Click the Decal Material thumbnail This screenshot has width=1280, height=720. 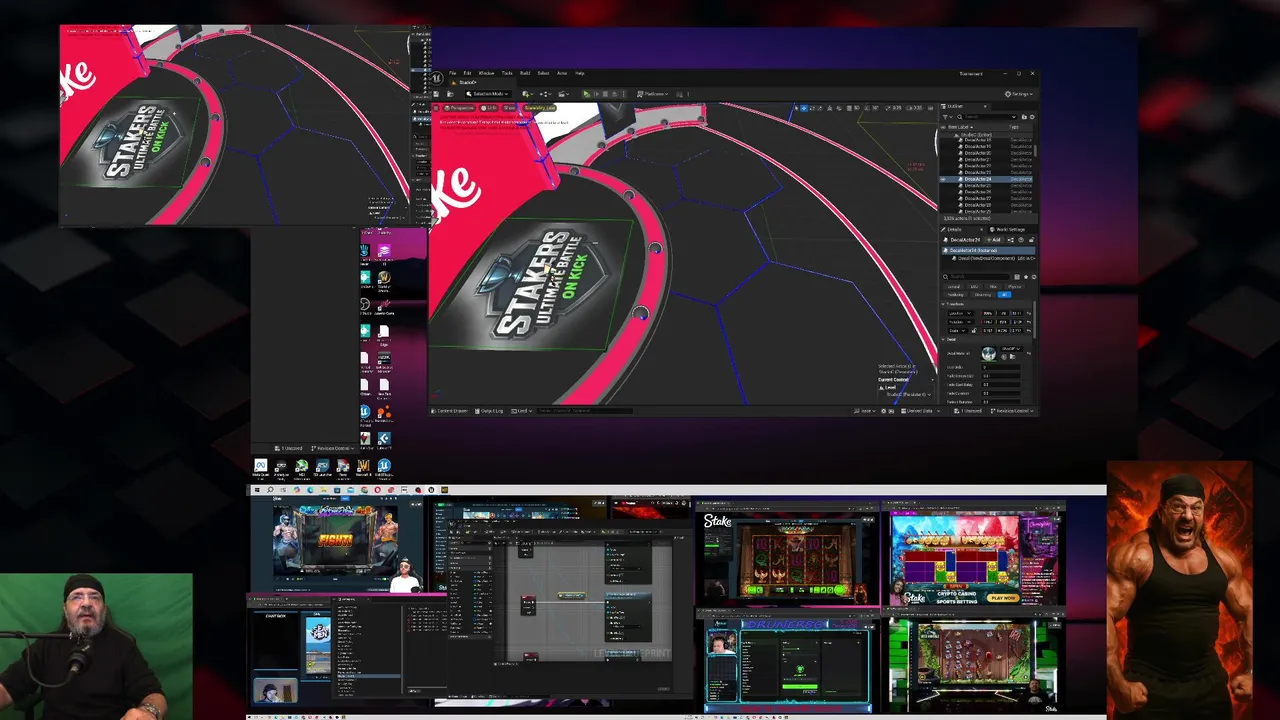point(989,353)
